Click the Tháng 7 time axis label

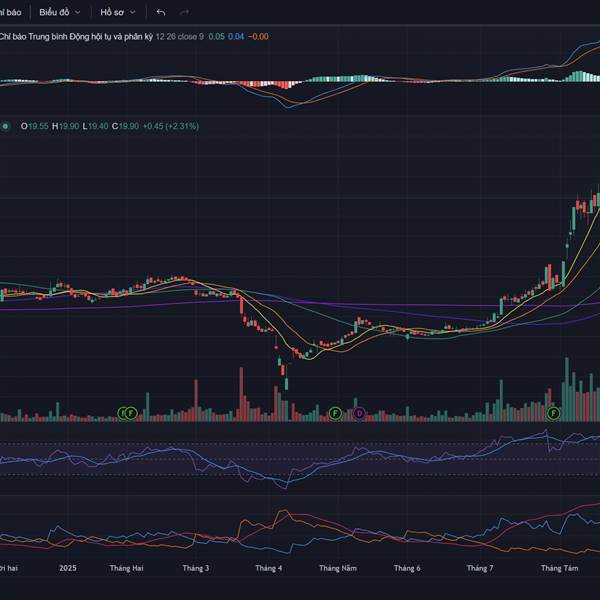tap(480, 568)
